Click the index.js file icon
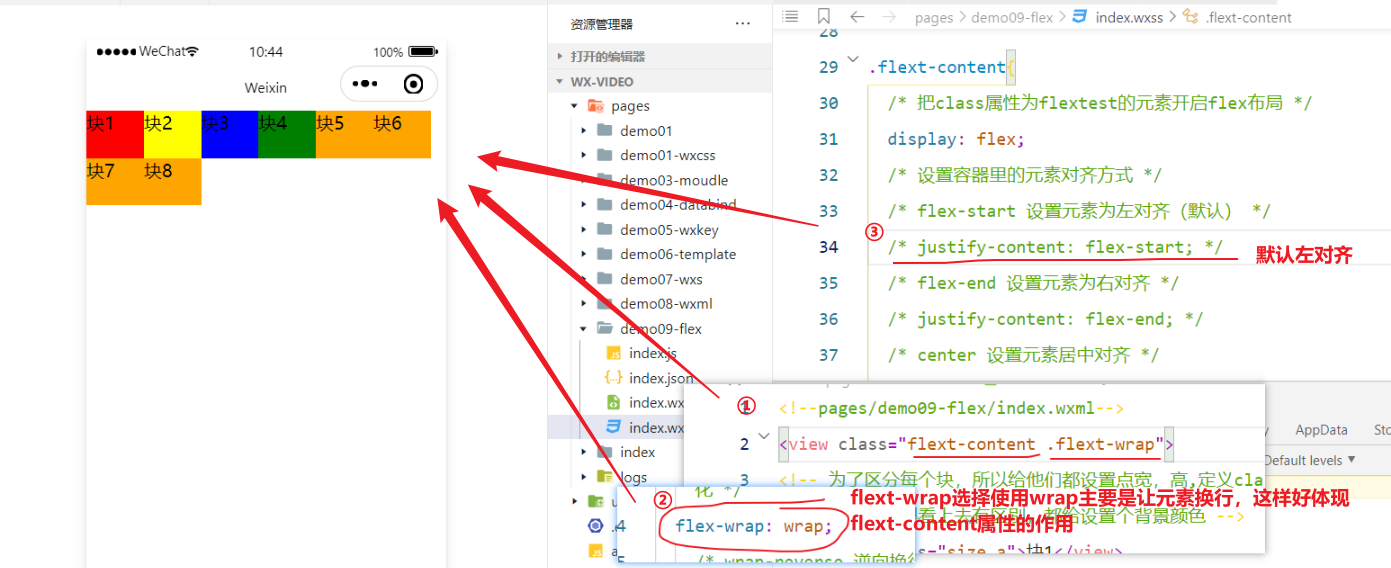This screenshot has height=568, width=1391. pyautogui.click(x=614, y=353)
